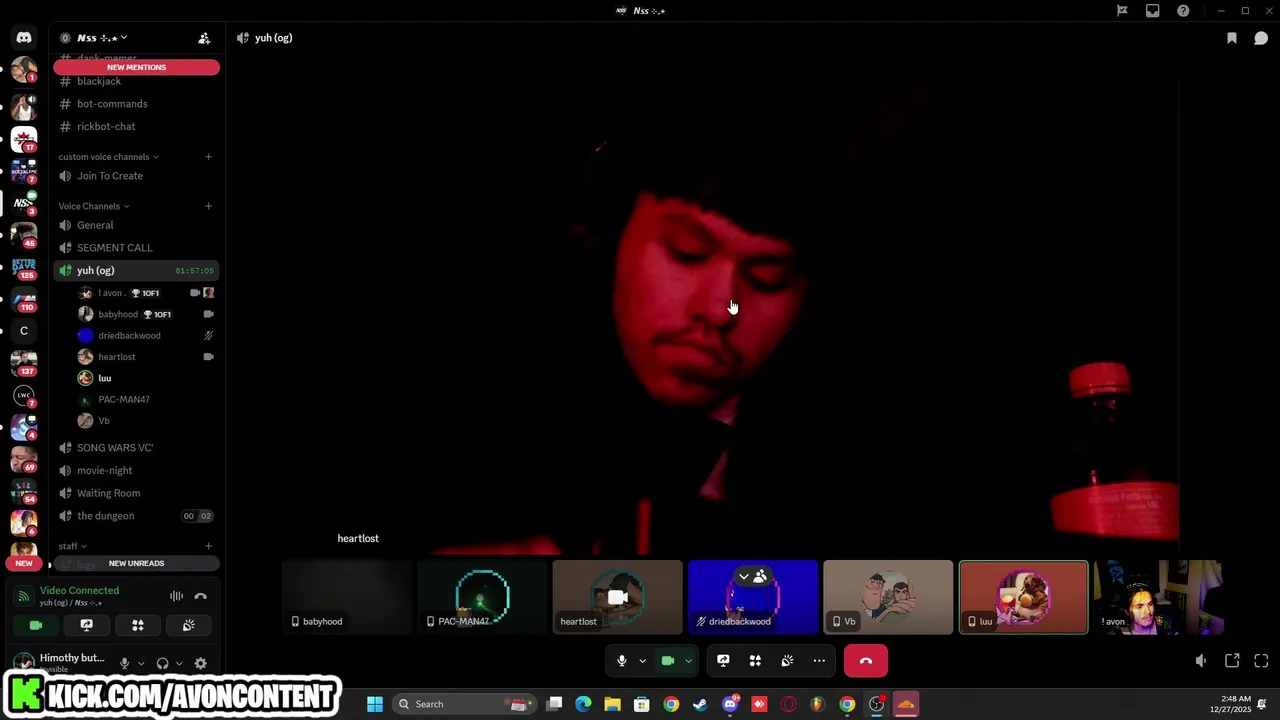Screen dimensions: 1280x720
Task: Open more options ellipsis in call bar
Action: 819,661
